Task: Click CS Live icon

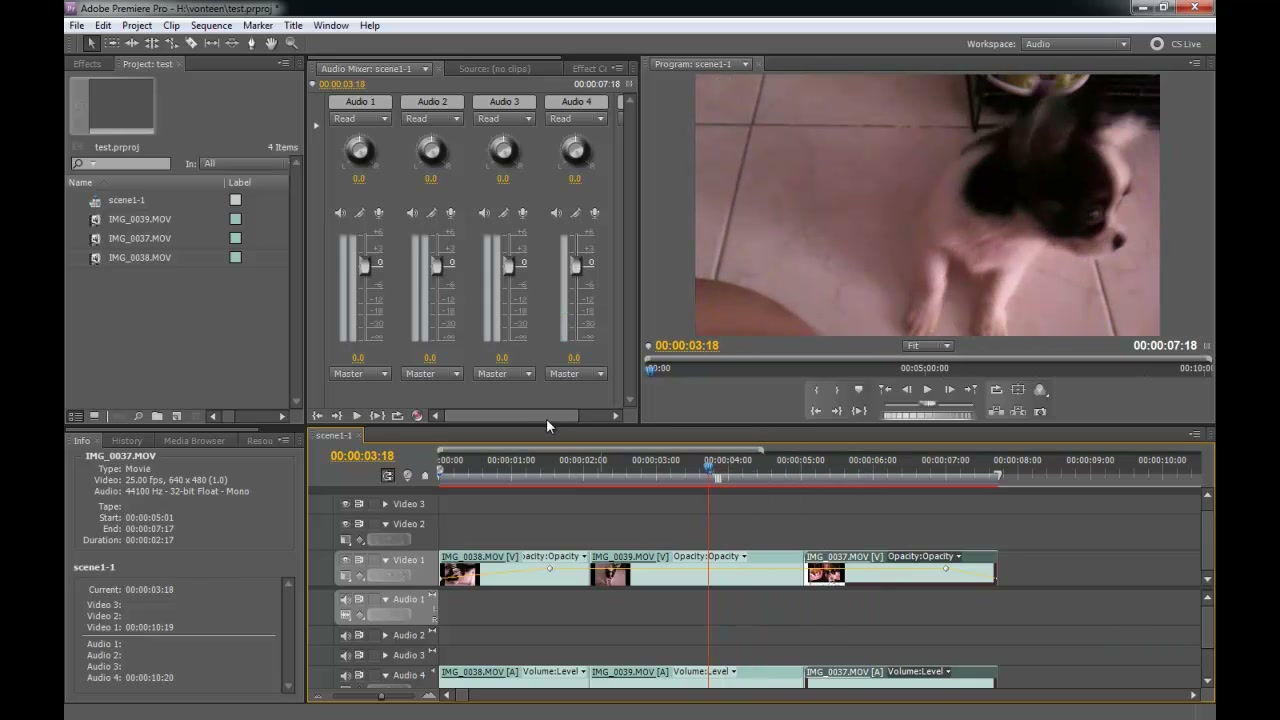Action: pyautogui.click(x=1157, y=44)
